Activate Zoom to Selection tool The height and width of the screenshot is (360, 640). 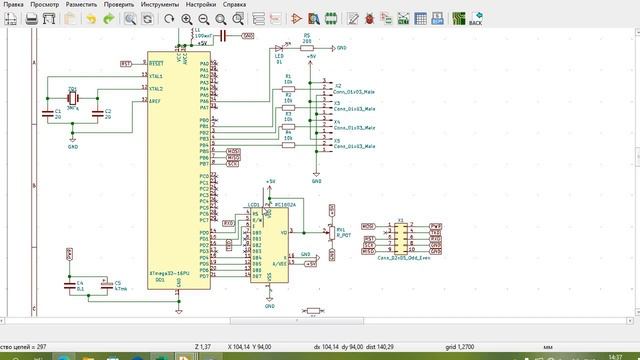[x=238, y=19]
